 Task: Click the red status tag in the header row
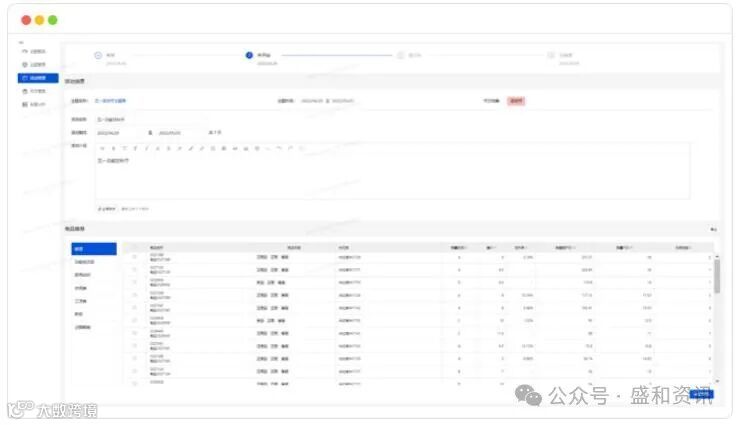tap(516, 100)
